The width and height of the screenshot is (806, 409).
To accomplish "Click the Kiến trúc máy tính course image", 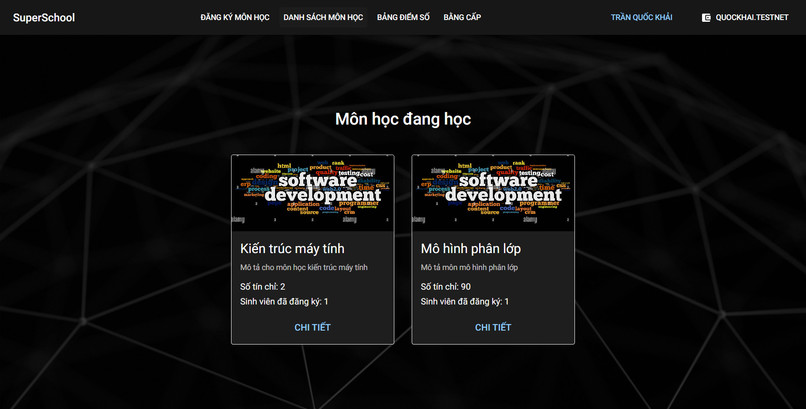I will pyautogui.click(x=313, y=193).
